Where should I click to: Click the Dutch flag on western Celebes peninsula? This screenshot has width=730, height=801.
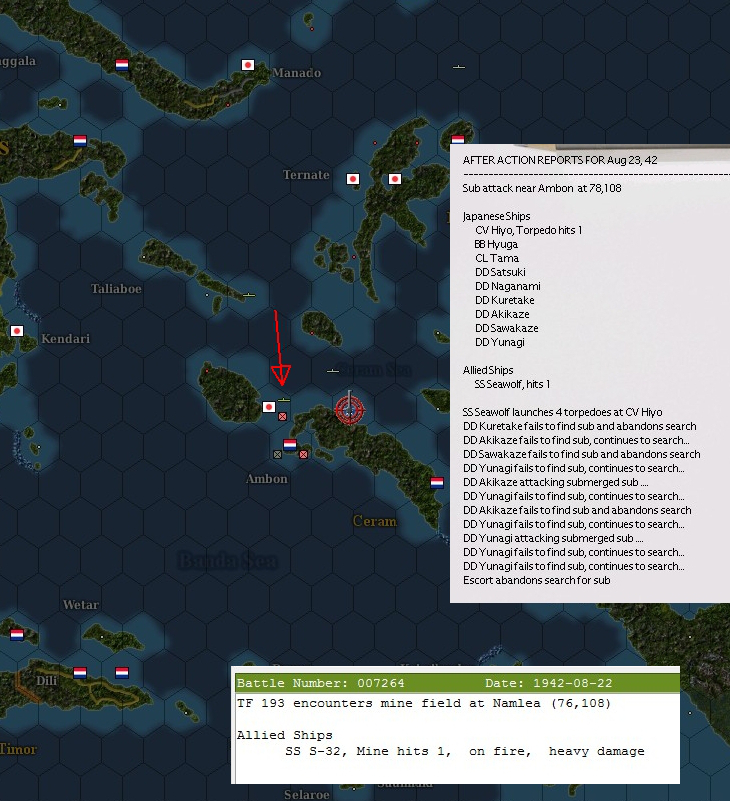pos(80,141)
